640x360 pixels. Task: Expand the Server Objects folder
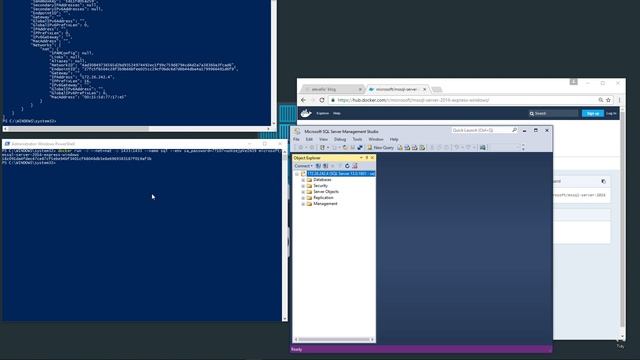click(303, 192)
